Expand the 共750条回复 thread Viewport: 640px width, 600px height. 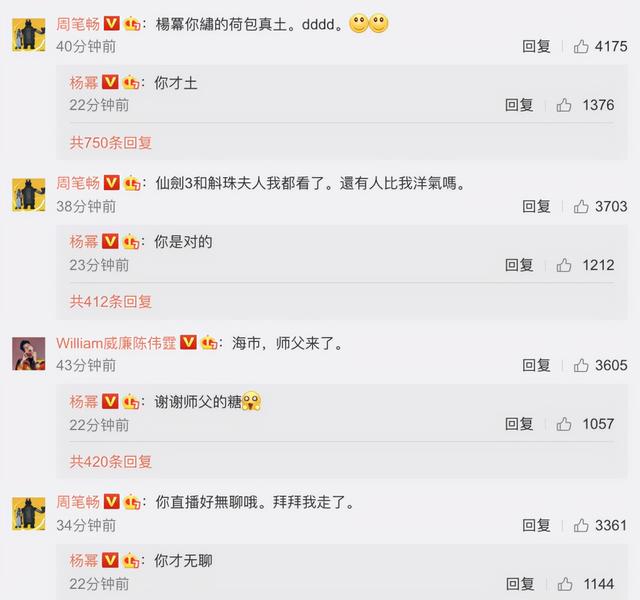tap(111, 143)
